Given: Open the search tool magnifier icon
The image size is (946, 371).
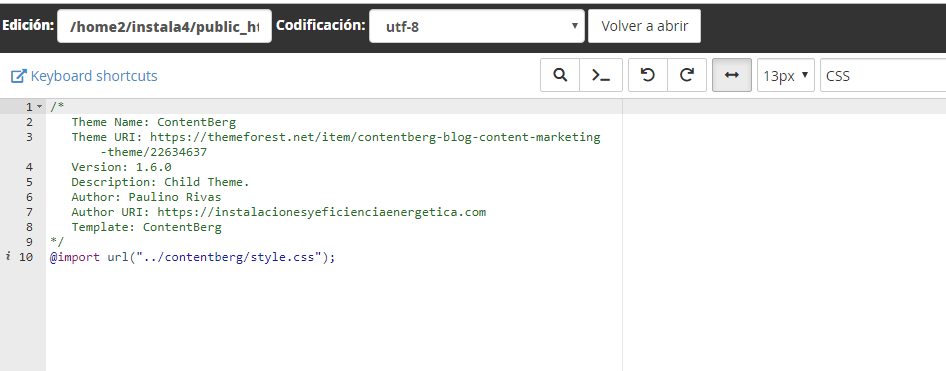Looking at the screenshot, I should [x=560, y=75].
